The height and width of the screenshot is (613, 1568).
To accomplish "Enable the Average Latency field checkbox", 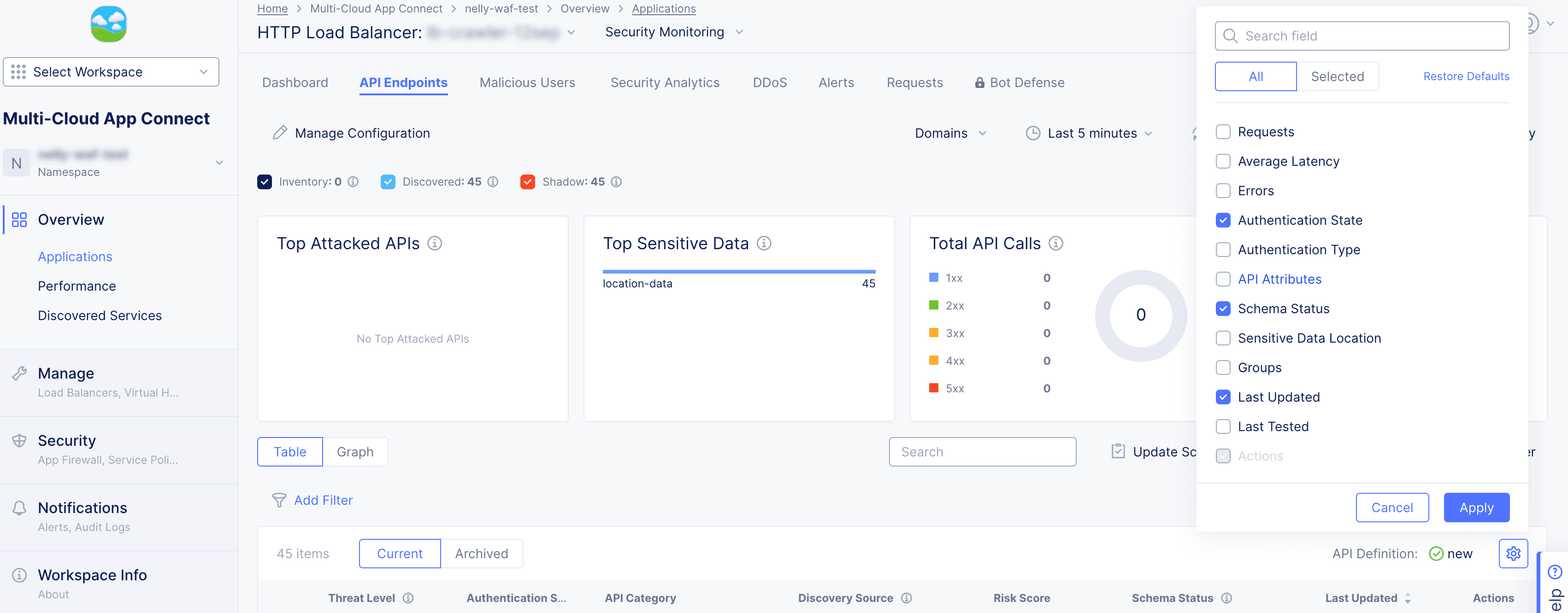I will point(1223,161).
